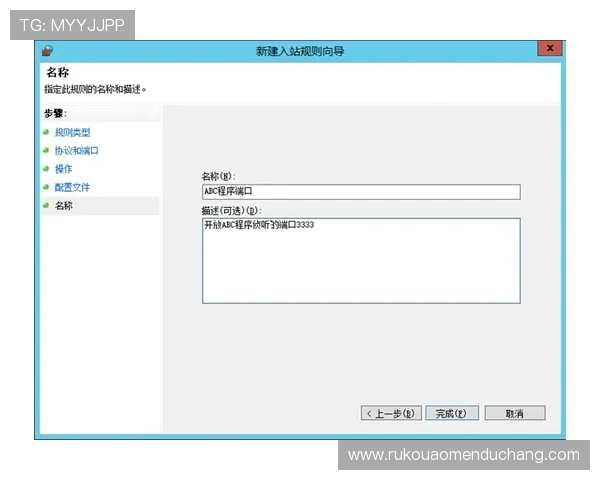Screen dimensions: 600x480
Task: Click the 名称(N) field label
Action: click(218, 177)
